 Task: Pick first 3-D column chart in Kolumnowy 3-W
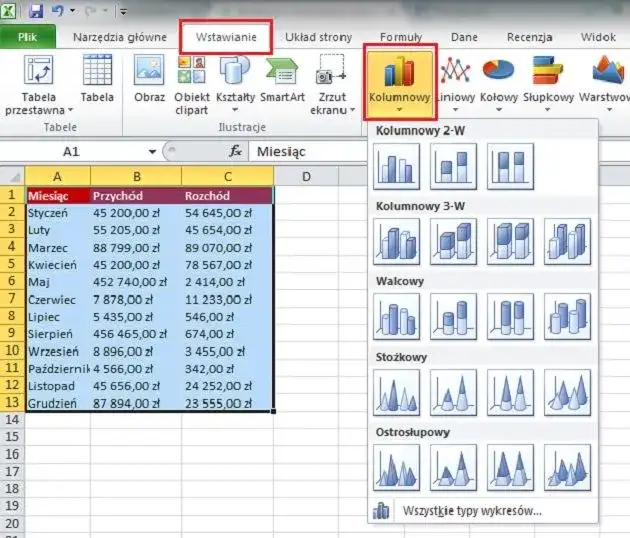point(396,242)
